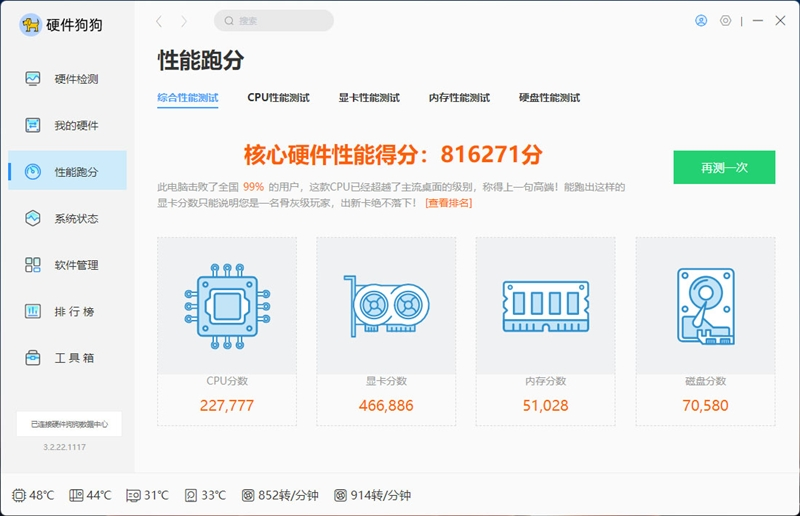Open the 显卡性能测试 tab
This screenshot has width=800, height=516.
[x=369, y=97]
